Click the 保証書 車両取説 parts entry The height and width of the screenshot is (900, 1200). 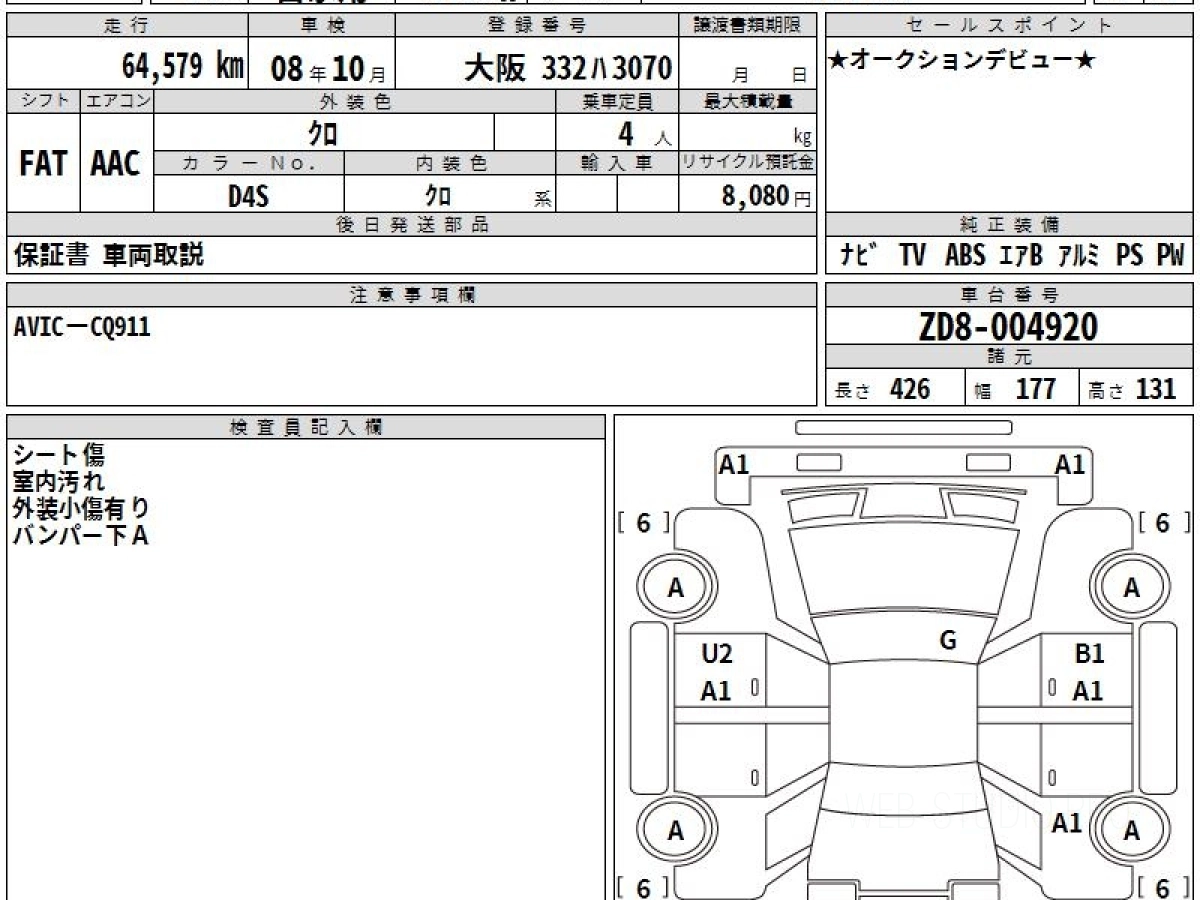coord(109,255)
